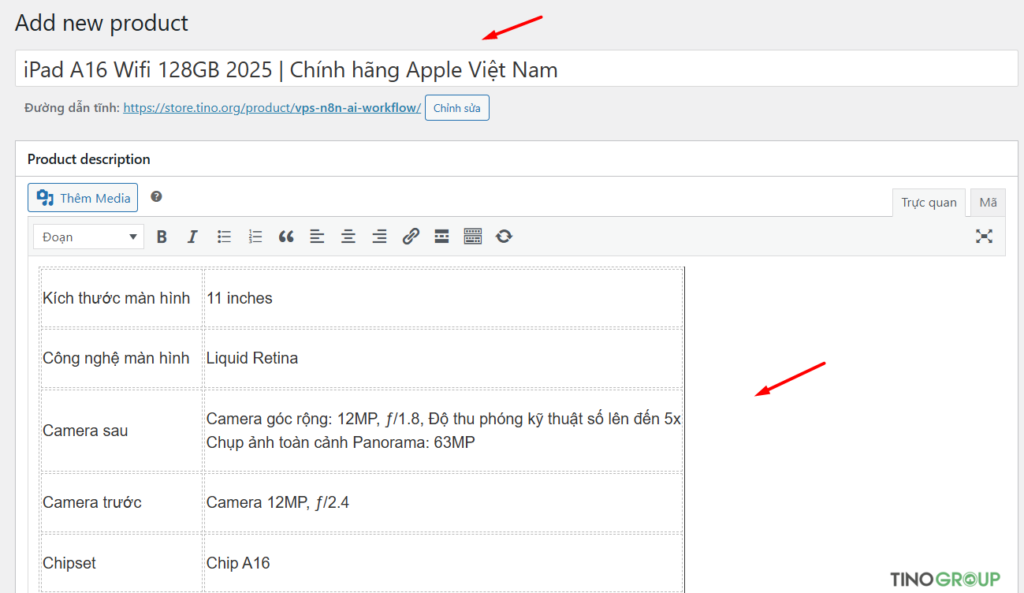This screenshot has width=1024, height=593.
Task: Toggle bold formatting in editor toolbar
Action: (x=161, y=236)
